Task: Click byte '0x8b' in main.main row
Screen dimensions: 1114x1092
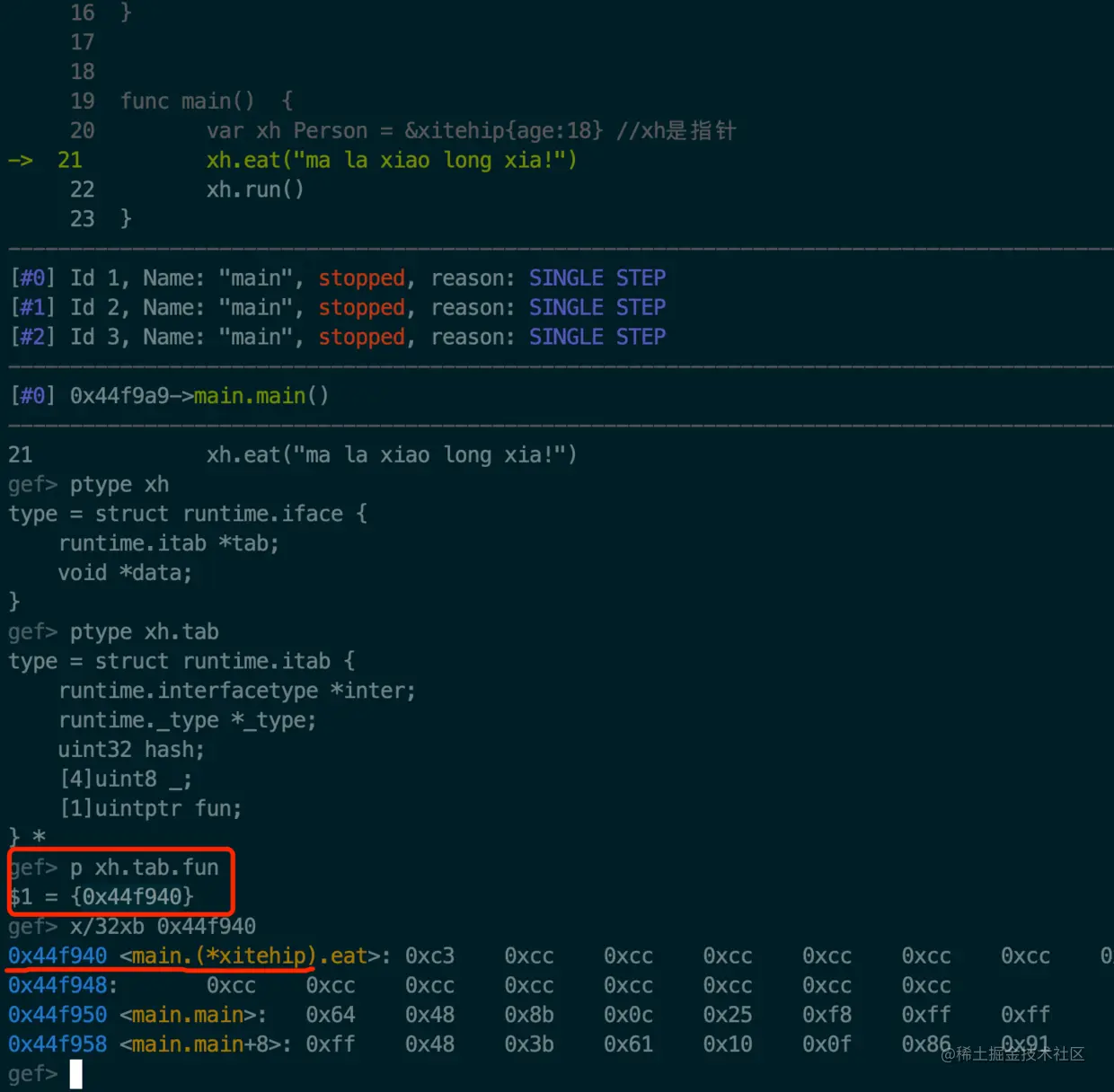Action: click(529, 1015)
